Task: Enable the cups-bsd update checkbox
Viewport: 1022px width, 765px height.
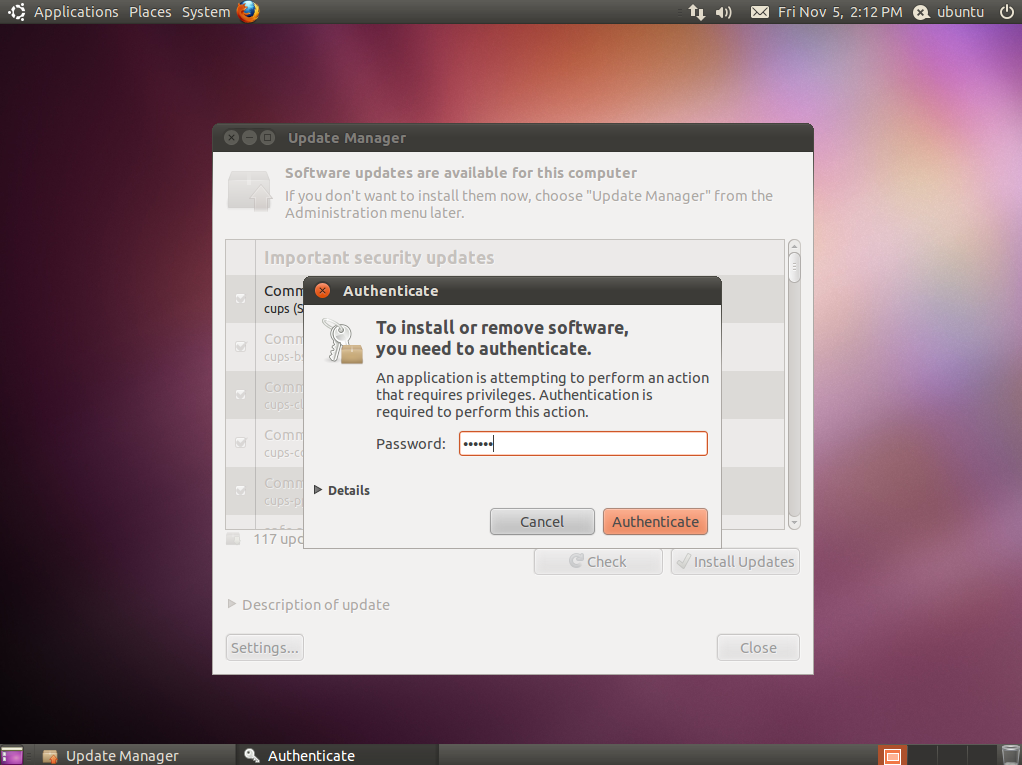Action: pyautogui.click(x=240, y=347)
